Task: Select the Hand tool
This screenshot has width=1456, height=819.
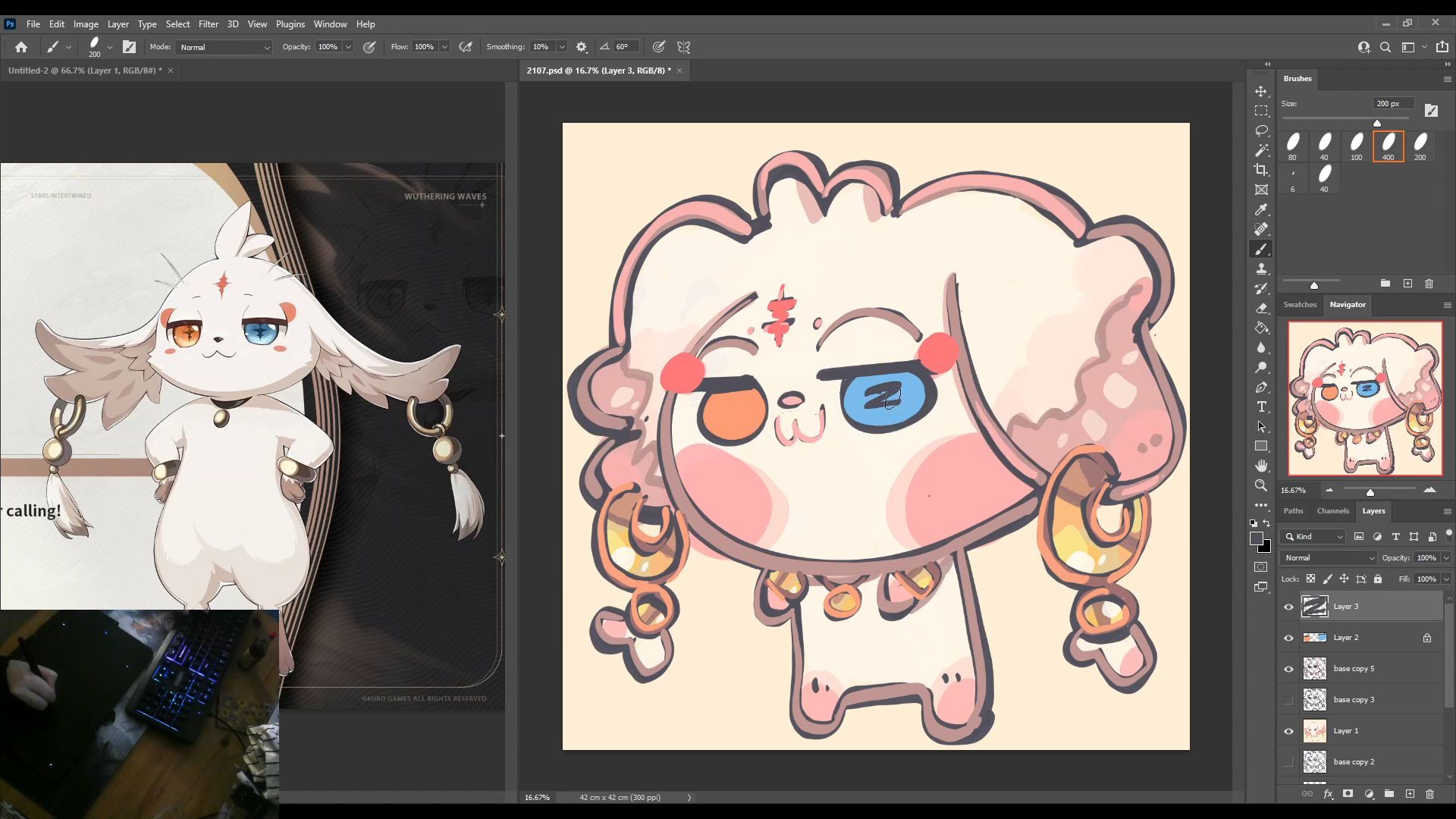Action: 1261,466
